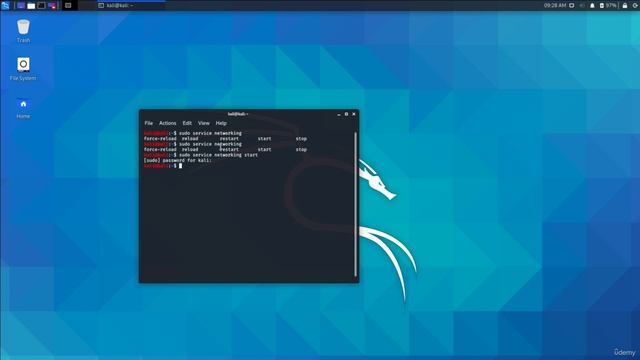
Task: Open the terminal View menu
Action: pyautogui.click(x=204, y=123)
